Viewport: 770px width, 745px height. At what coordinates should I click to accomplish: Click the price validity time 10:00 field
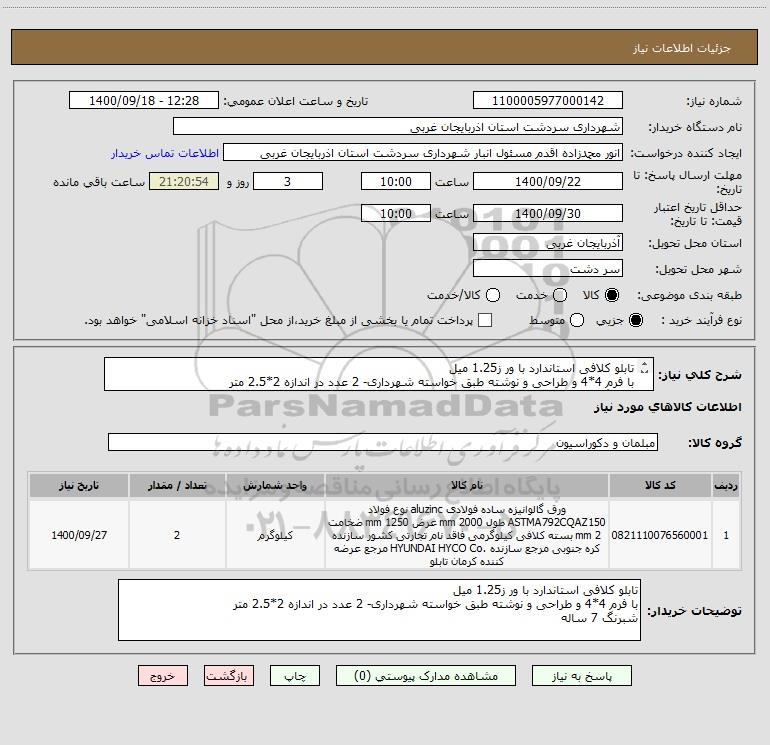[396, 213]
